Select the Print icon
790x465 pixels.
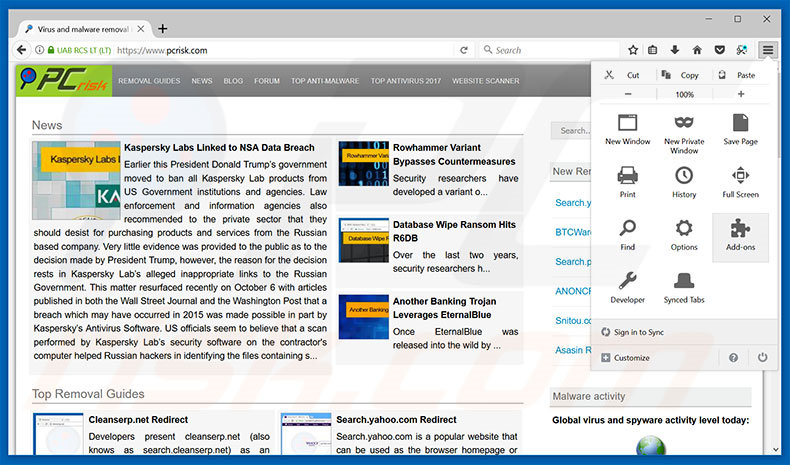[627, 182]
